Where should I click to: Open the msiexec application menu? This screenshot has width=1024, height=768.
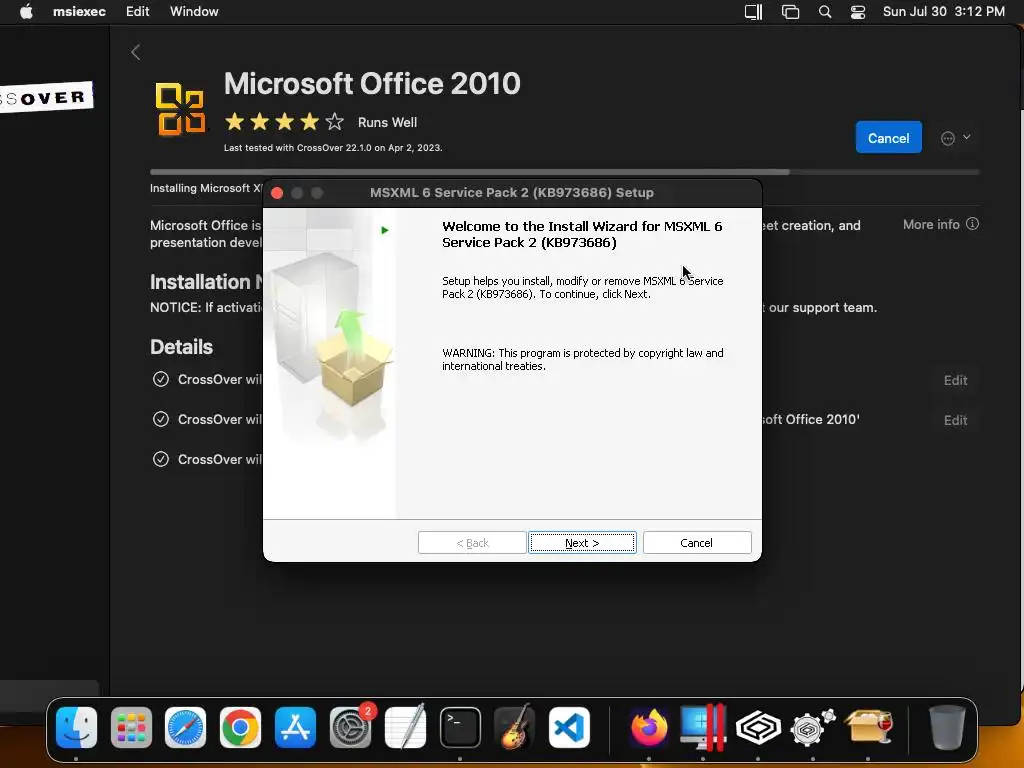[x=79, y=12]
